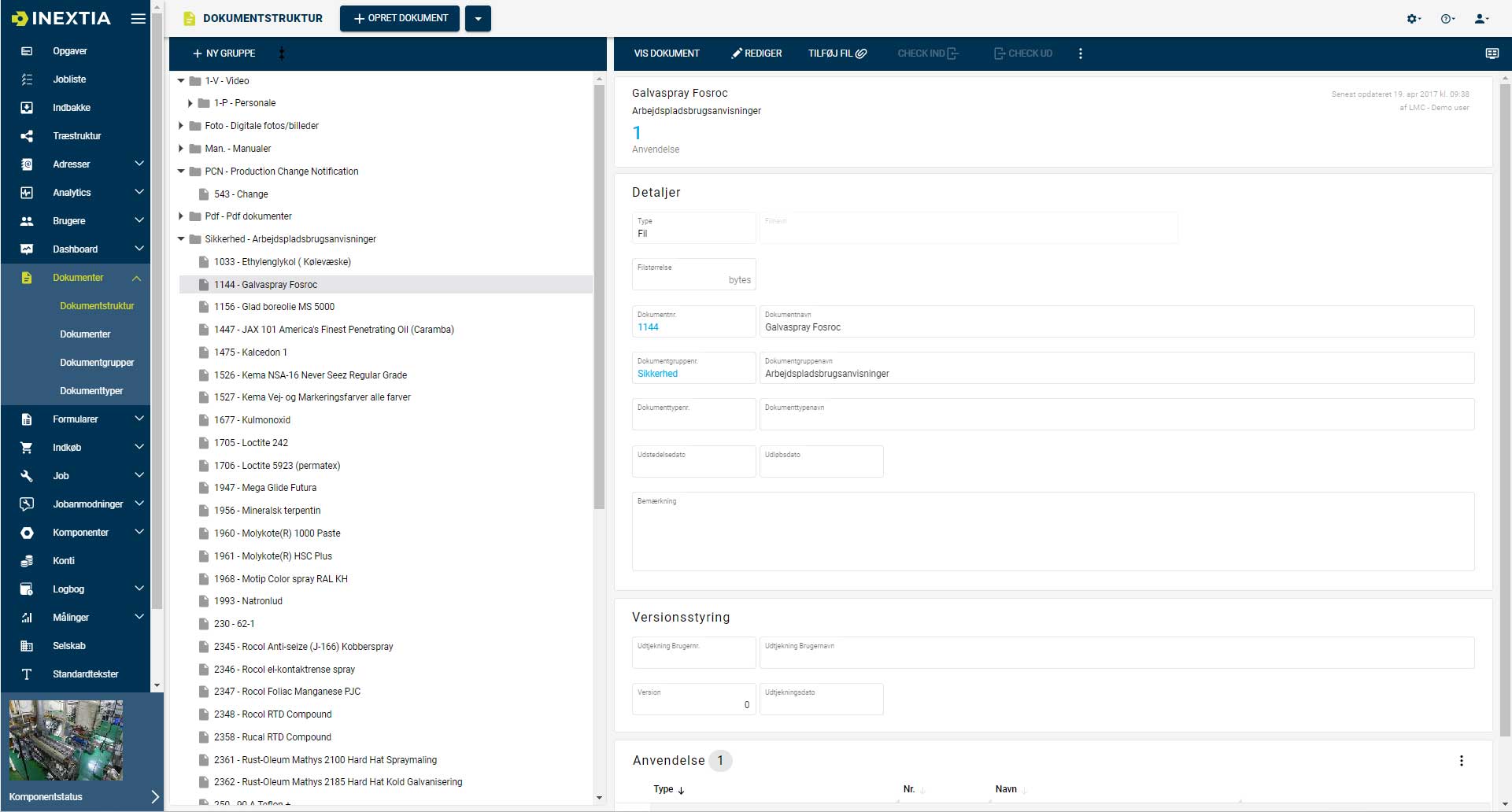Toggle the panel icon below the user icon

[x=1492, y=52]
